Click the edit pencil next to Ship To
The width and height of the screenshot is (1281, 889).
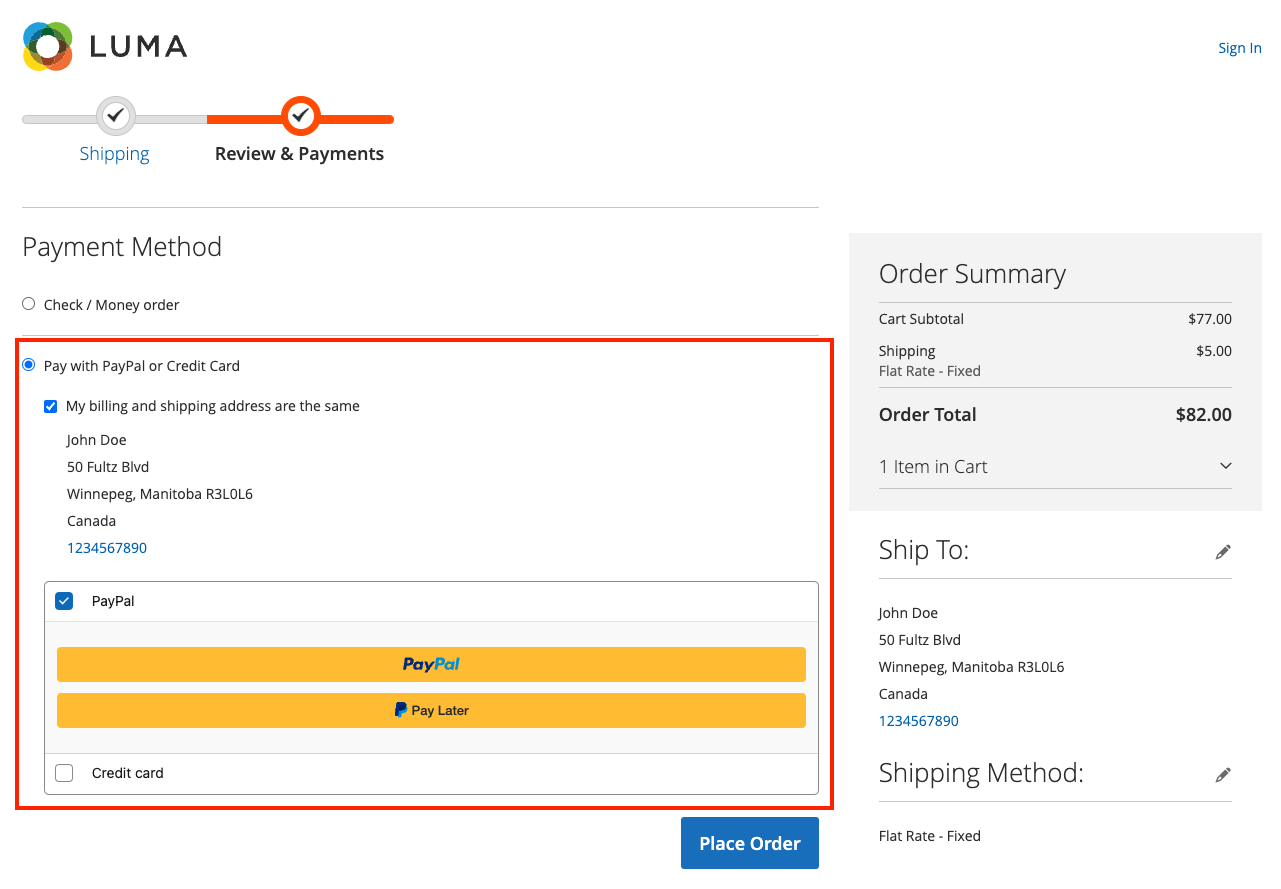click(1223, 551)
